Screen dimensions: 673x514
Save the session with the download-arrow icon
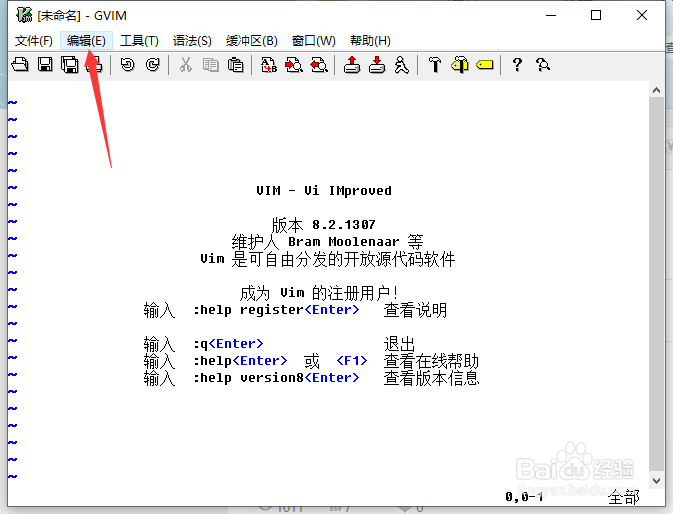click(x=377, y=65)
